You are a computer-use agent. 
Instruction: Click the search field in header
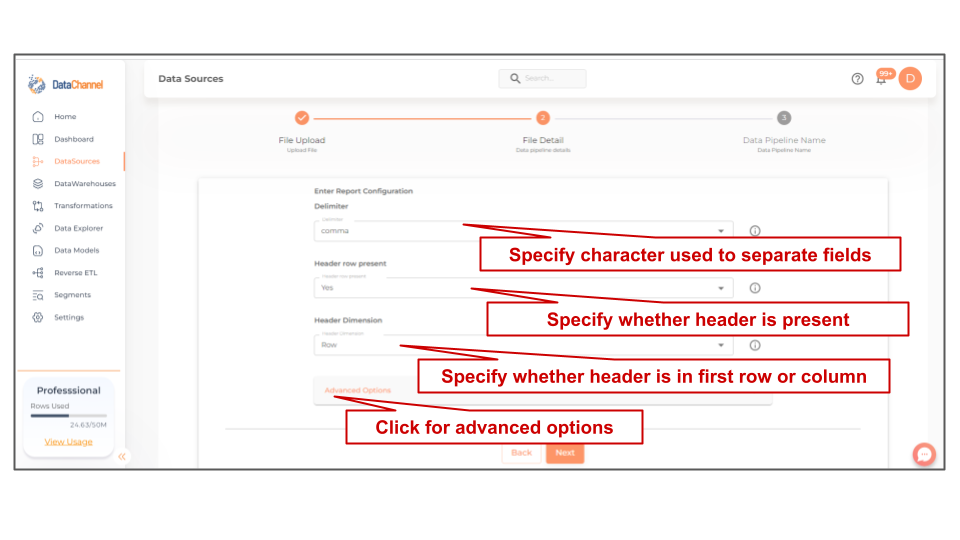542,78
